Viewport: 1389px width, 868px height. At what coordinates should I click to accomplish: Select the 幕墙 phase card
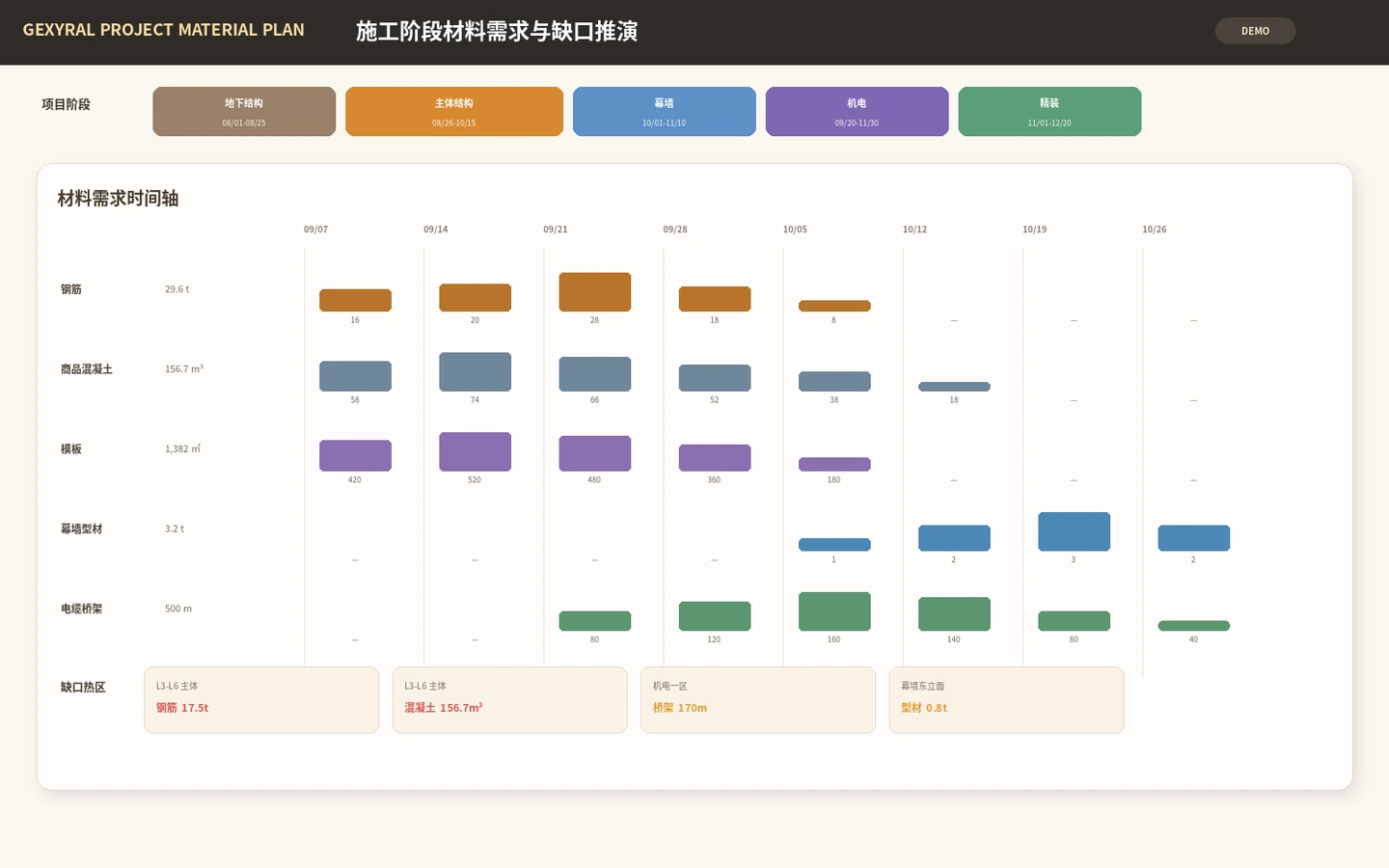point(665,112)
